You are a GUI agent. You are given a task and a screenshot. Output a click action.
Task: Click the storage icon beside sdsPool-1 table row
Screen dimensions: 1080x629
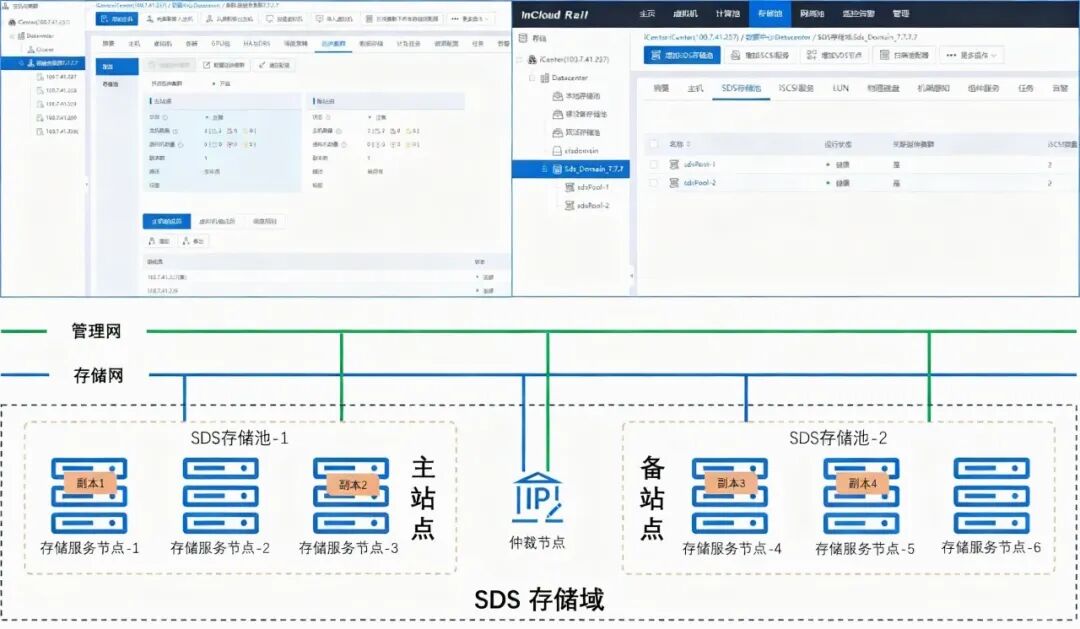point(674,164)
